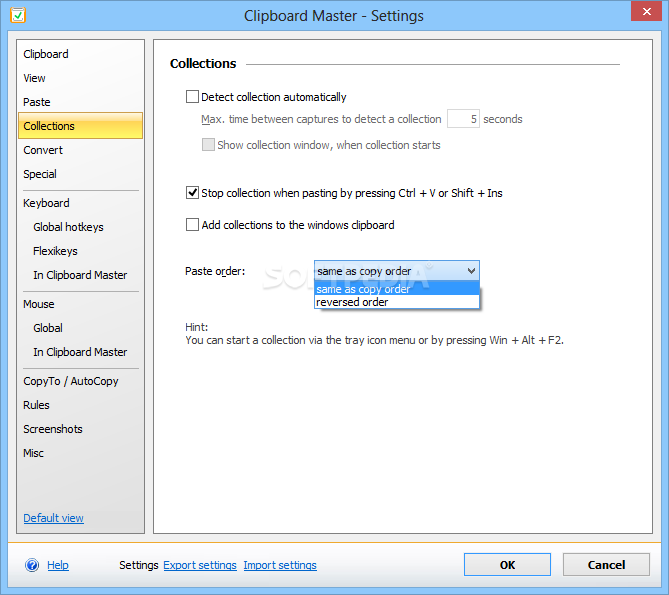Open the Screenshots settings page
Screen dimensions: 669x595
[53, 429]
